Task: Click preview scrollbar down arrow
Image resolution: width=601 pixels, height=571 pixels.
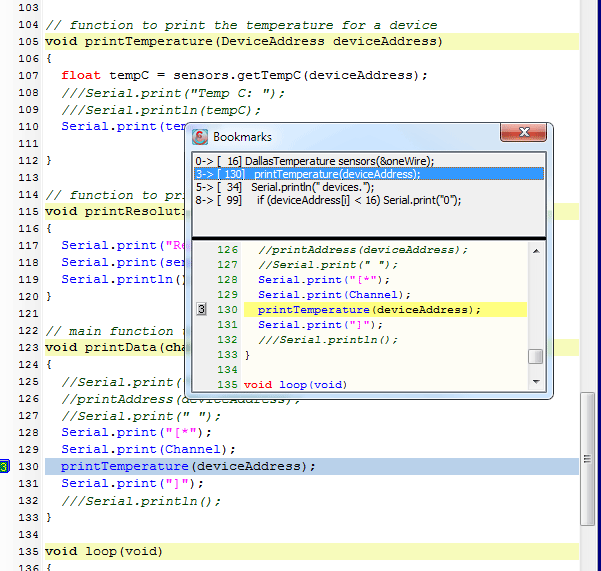Action: tap(536, 382)
